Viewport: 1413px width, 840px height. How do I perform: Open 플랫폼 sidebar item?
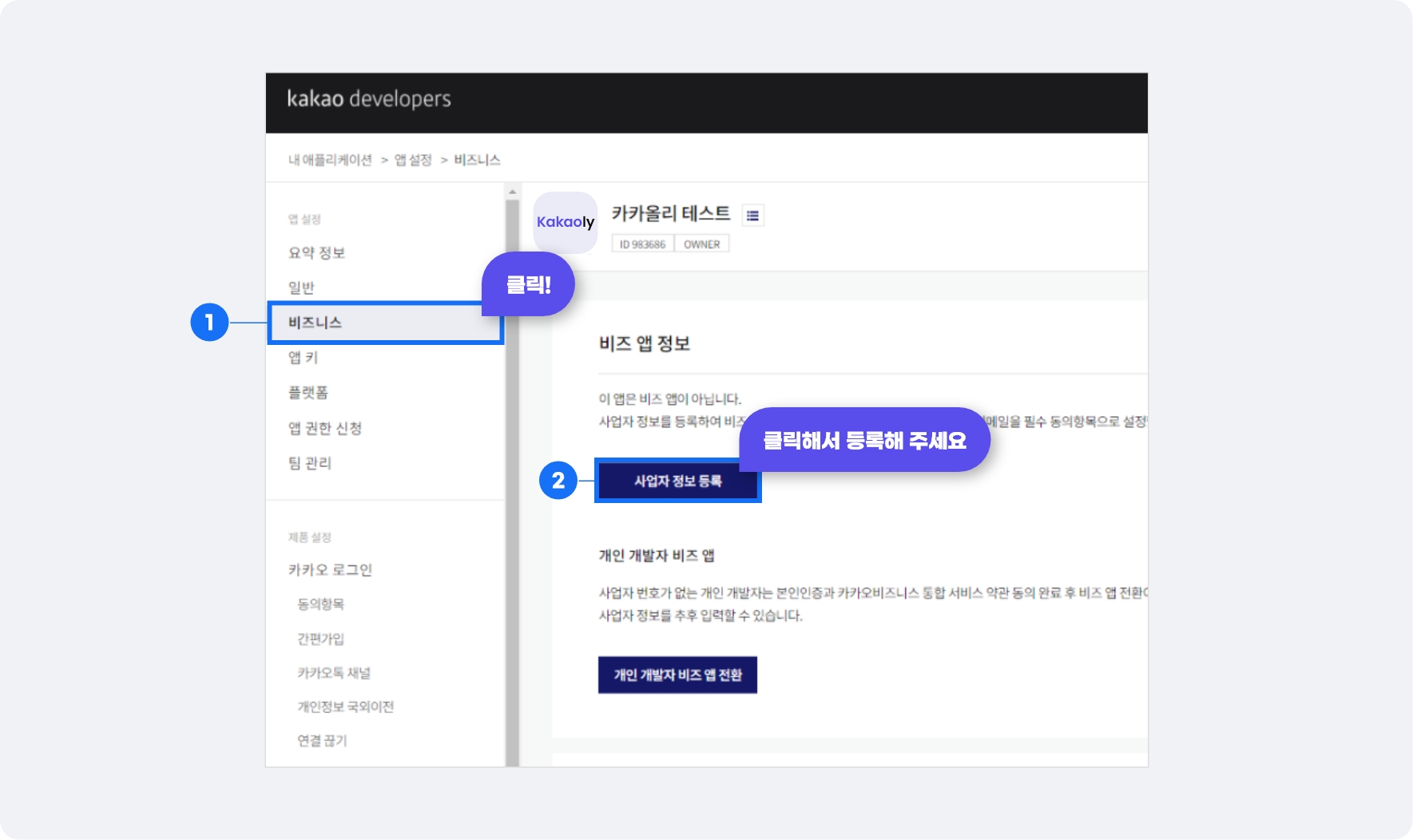(x=308, y=393)
